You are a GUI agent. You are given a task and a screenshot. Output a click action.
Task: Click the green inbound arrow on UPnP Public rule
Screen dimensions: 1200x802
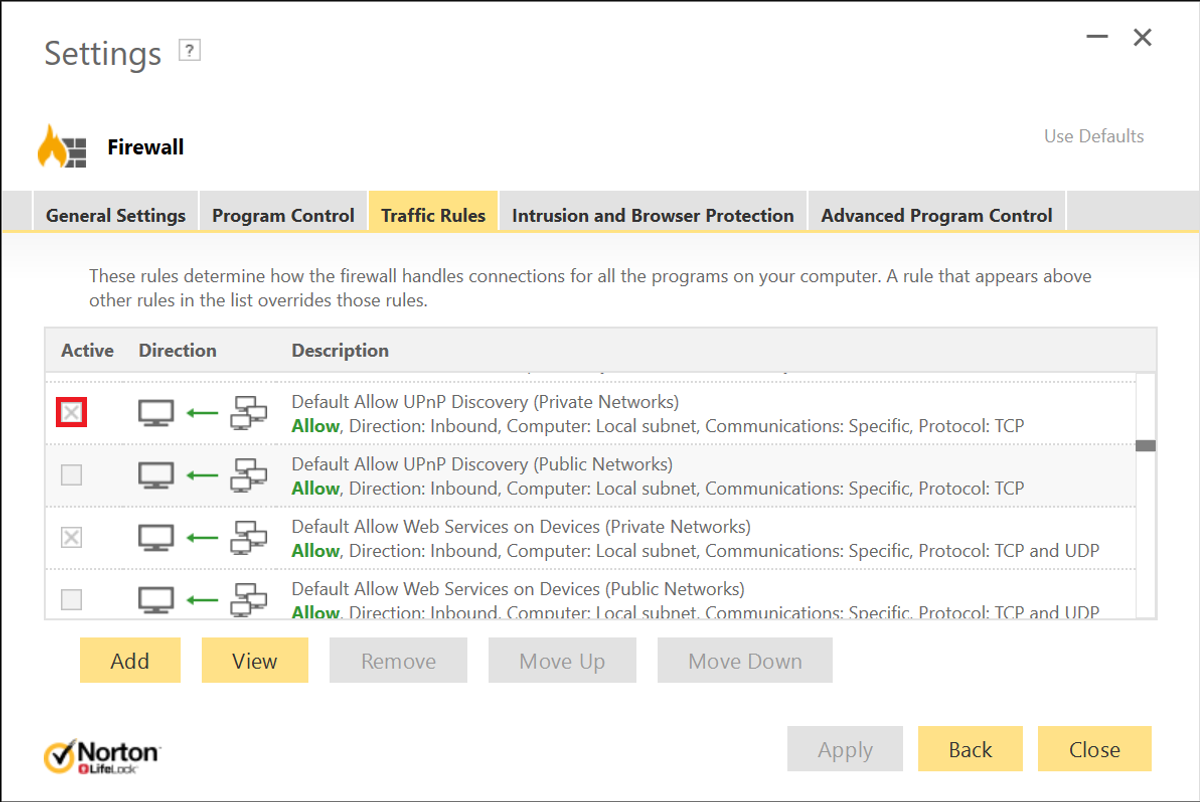tap(200, 474)
